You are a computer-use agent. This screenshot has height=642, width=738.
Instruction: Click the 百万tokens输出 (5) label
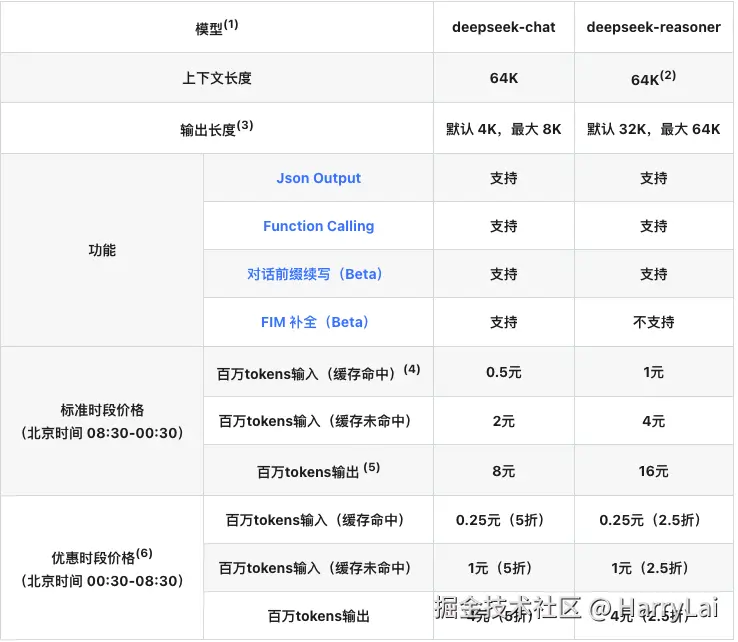point(319,471)
